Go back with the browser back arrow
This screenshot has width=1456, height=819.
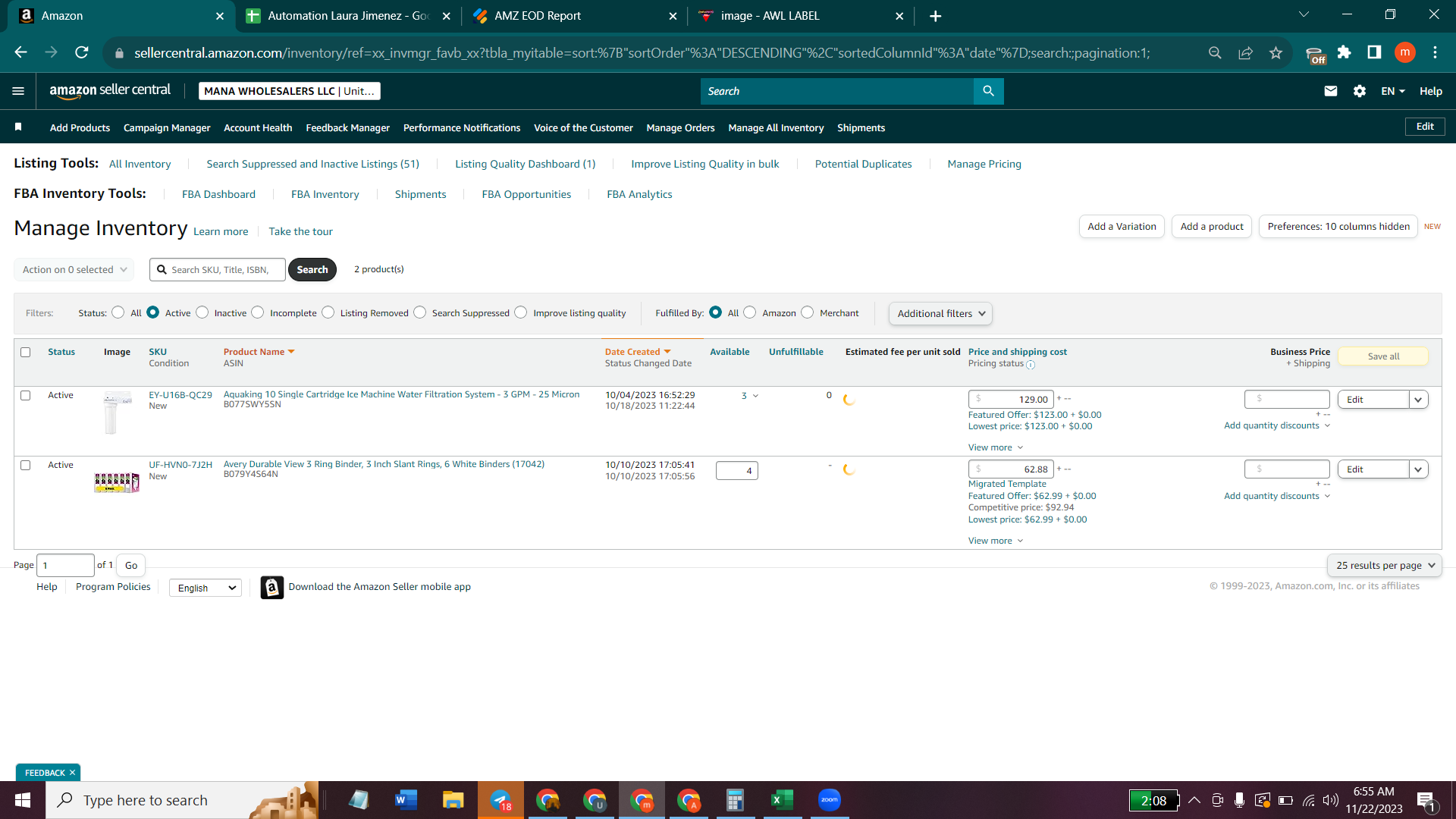point(21,52)
